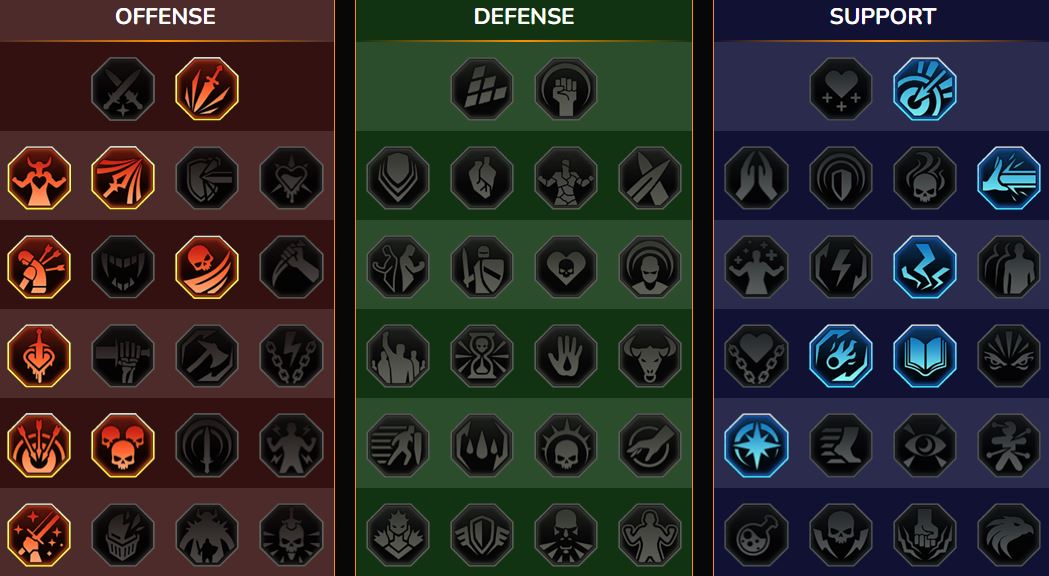Select the crossed swords mastery in Offense
This screenshot has width=1049, height=576.
(x=123, y=89)
